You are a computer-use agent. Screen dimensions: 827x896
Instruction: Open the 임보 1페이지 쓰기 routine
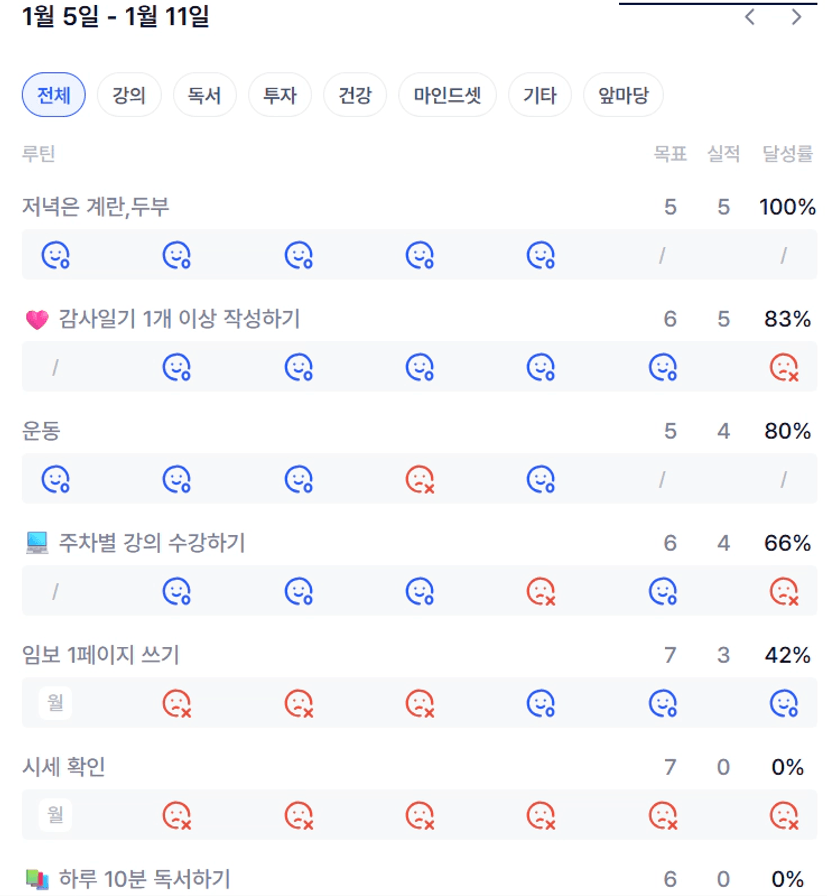click(x=101, y=655)
